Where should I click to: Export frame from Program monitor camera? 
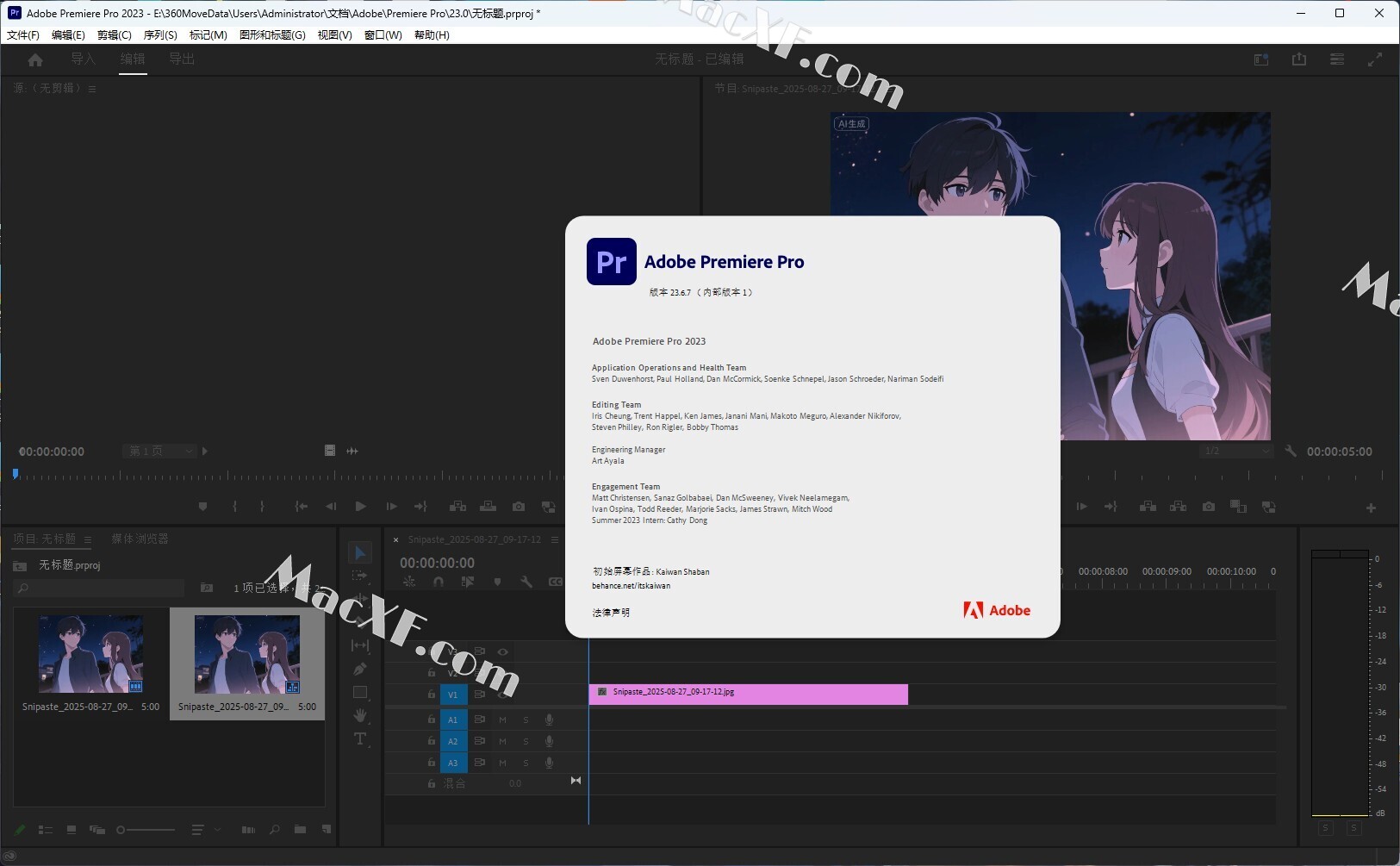point(1209,507)
